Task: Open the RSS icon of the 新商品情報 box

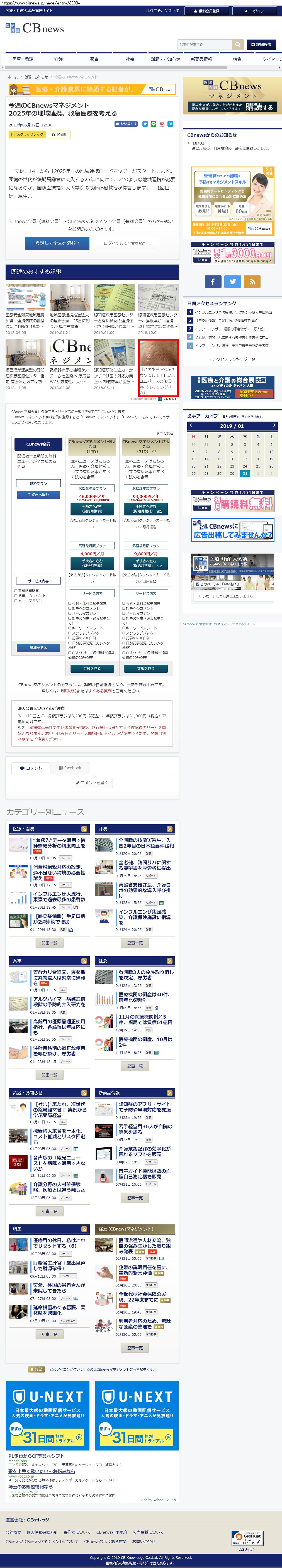Action: [x=169, y=1093]
